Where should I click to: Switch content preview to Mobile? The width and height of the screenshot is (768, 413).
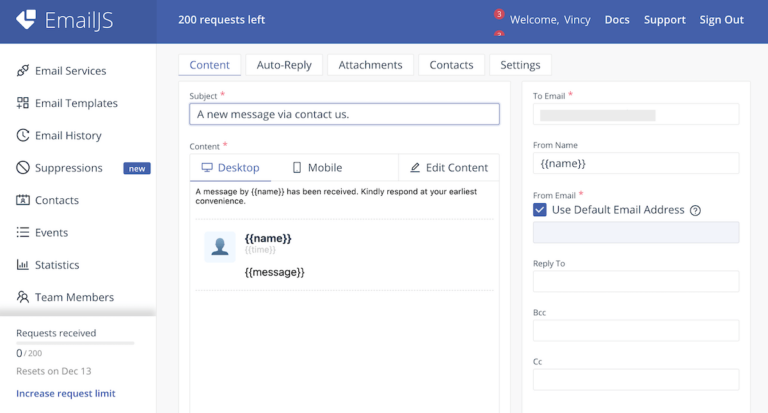coord(317,168)
